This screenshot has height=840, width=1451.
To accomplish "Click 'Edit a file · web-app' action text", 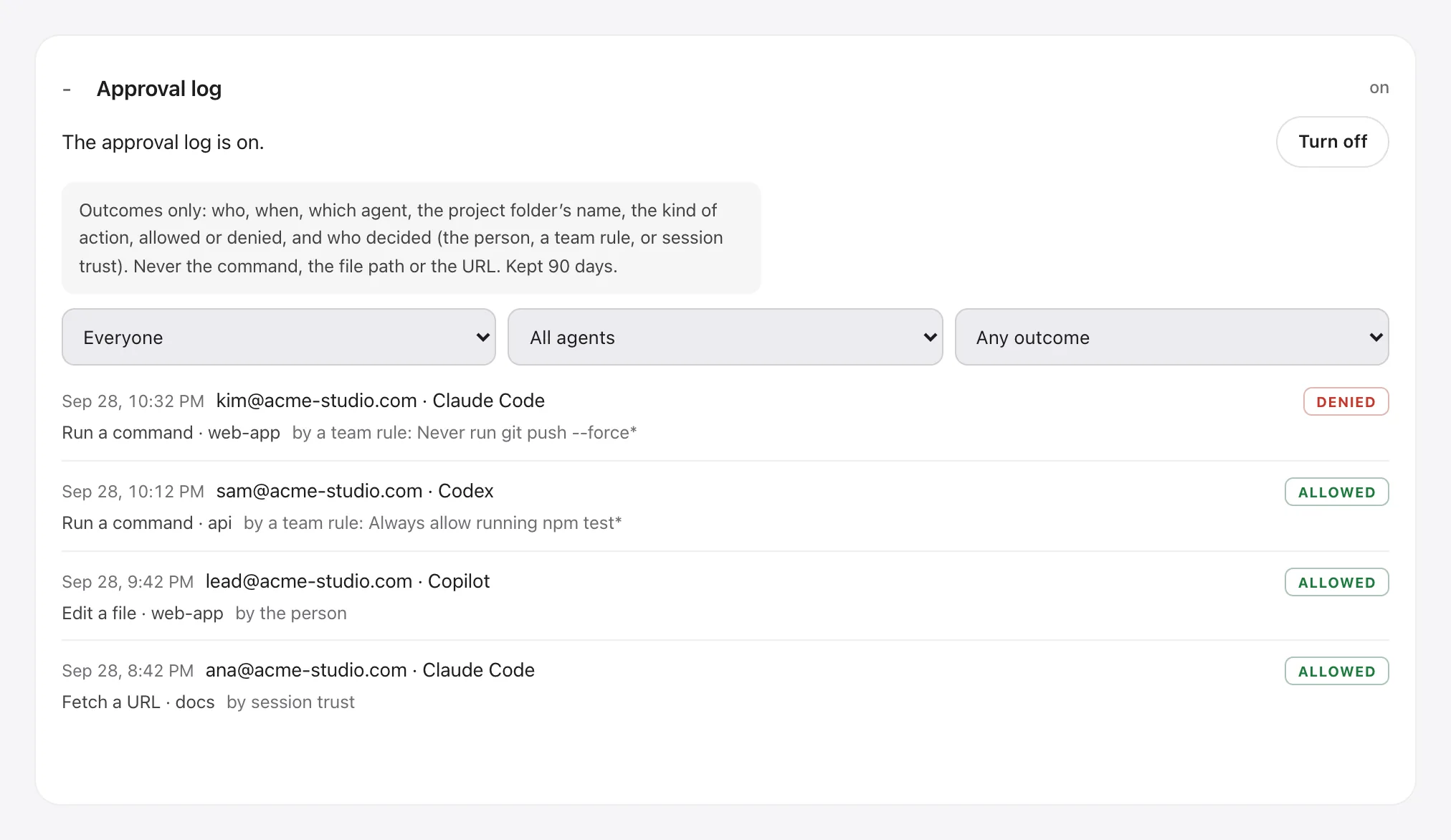I will (143, 614).
